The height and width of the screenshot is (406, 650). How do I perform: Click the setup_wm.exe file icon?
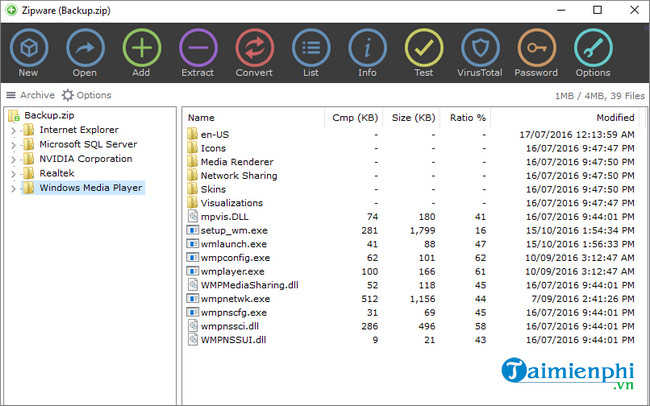click(x=192, y=230)
